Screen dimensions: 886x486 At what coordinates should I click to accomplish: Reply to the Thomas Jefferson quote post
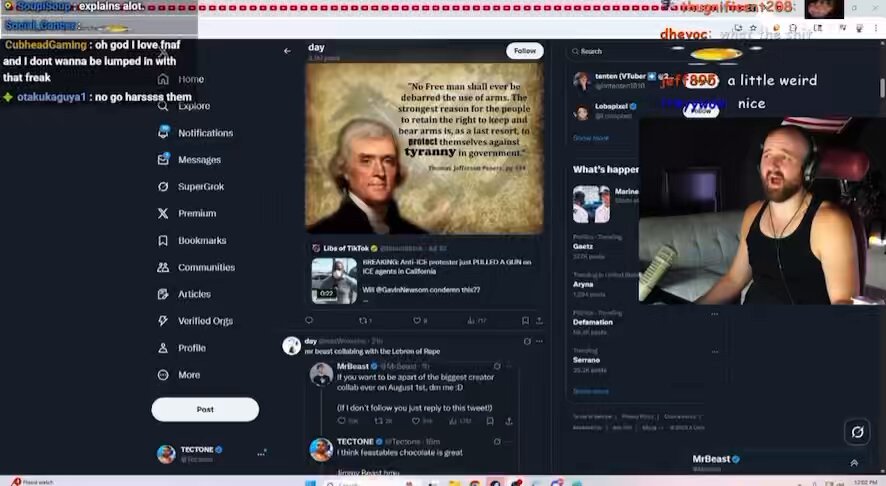(x=309, y=320)
